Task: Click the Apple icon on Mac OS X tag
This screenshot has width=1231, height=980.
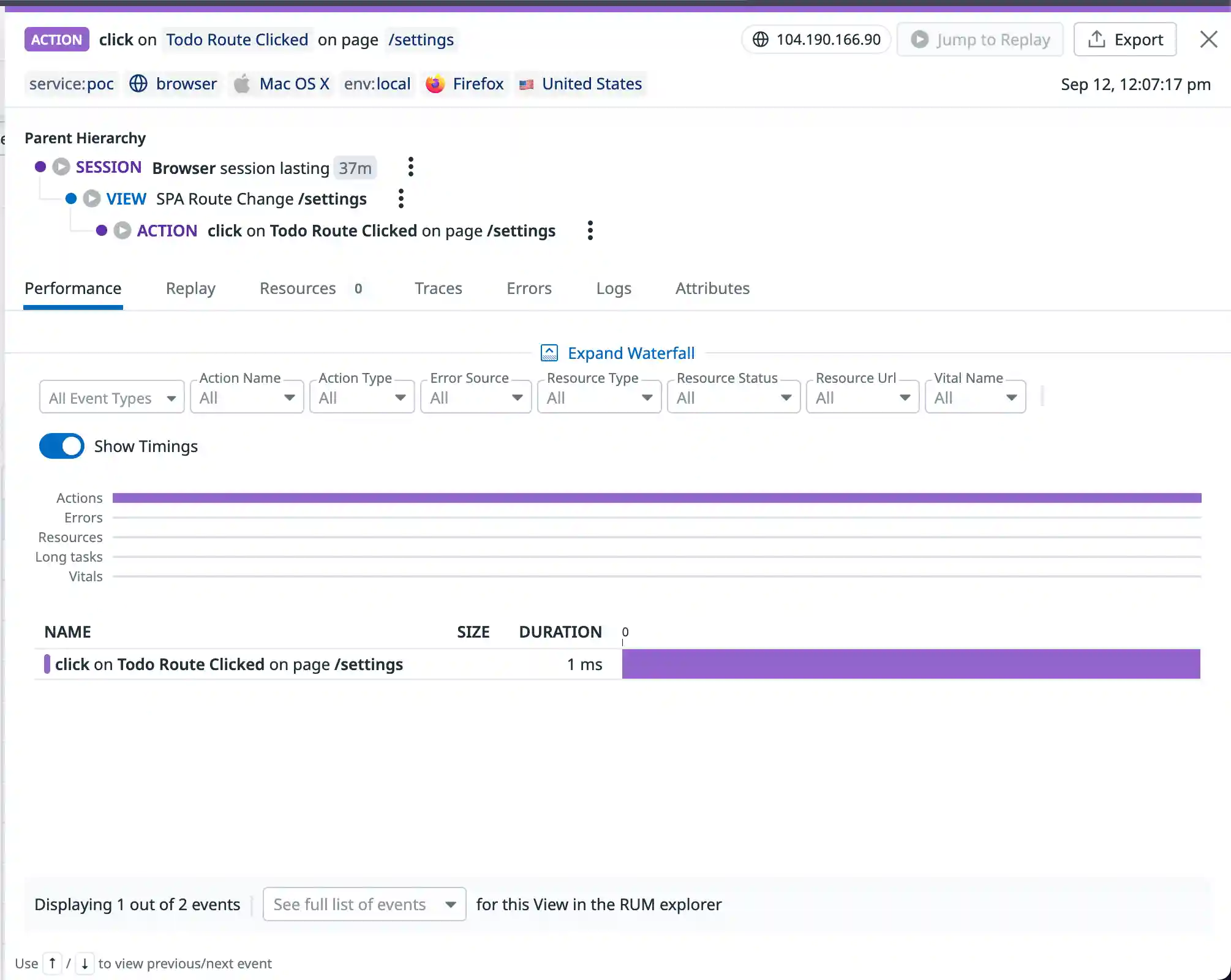Action: [x=242, y=84]
